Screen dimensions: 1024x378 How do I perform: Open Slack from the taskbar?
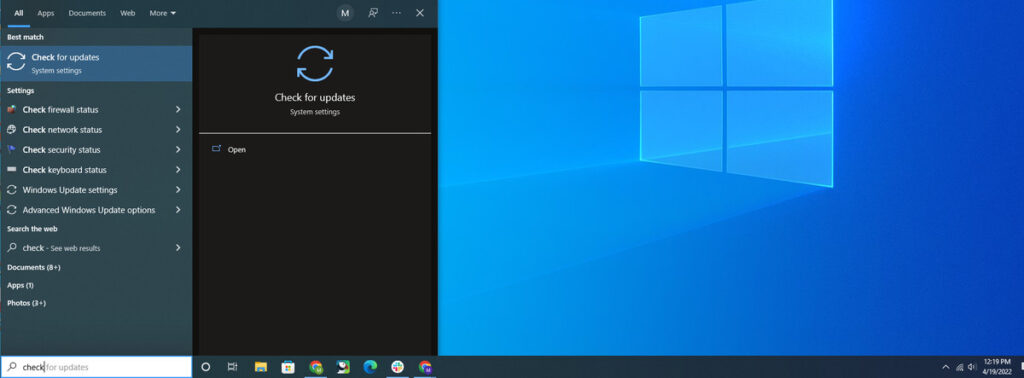398,367
